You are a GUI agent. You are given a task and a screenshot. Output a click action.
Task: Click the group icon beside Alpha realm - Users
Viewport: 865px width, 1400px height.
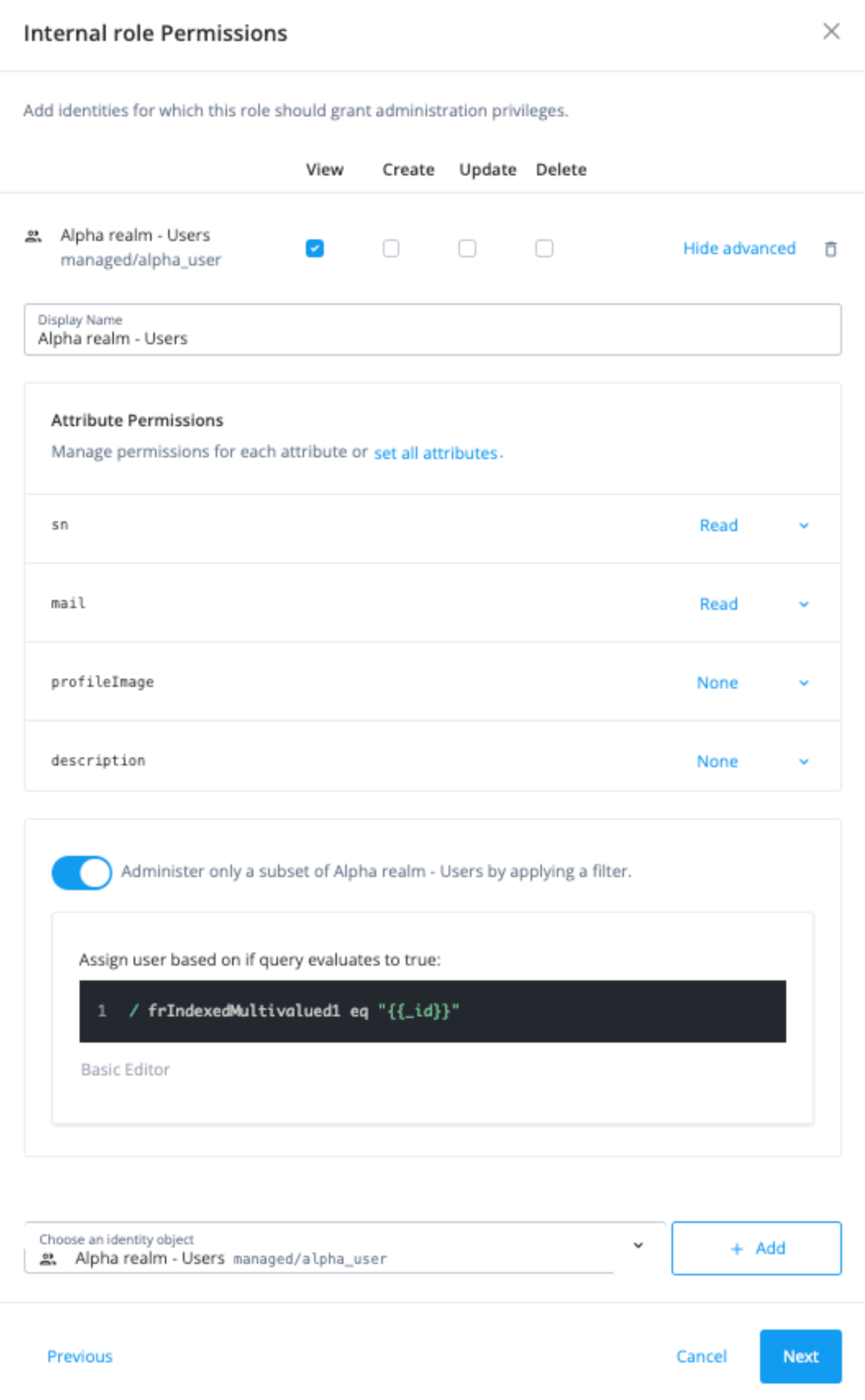33,236
